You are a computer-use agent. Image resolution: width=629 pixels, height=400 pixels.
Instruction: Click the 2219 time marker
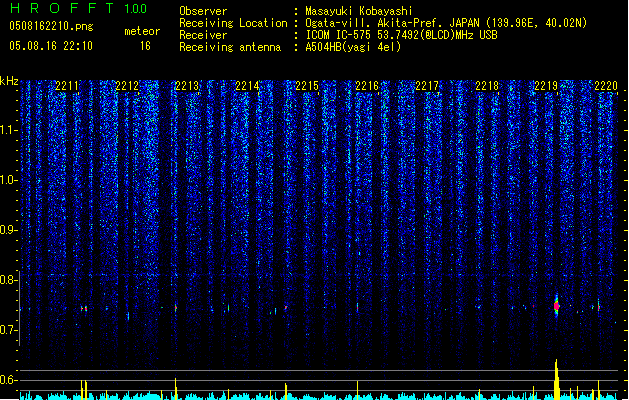[546, 86]
